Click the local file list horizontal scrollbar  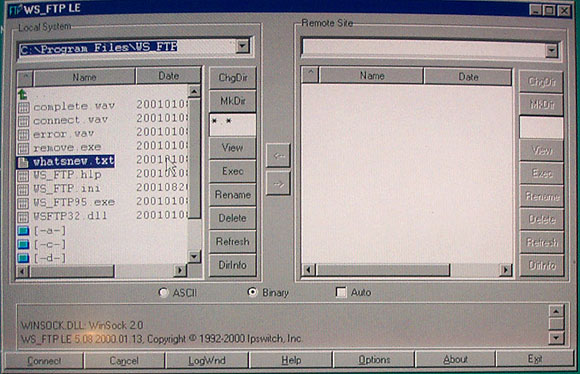point(101,271)
